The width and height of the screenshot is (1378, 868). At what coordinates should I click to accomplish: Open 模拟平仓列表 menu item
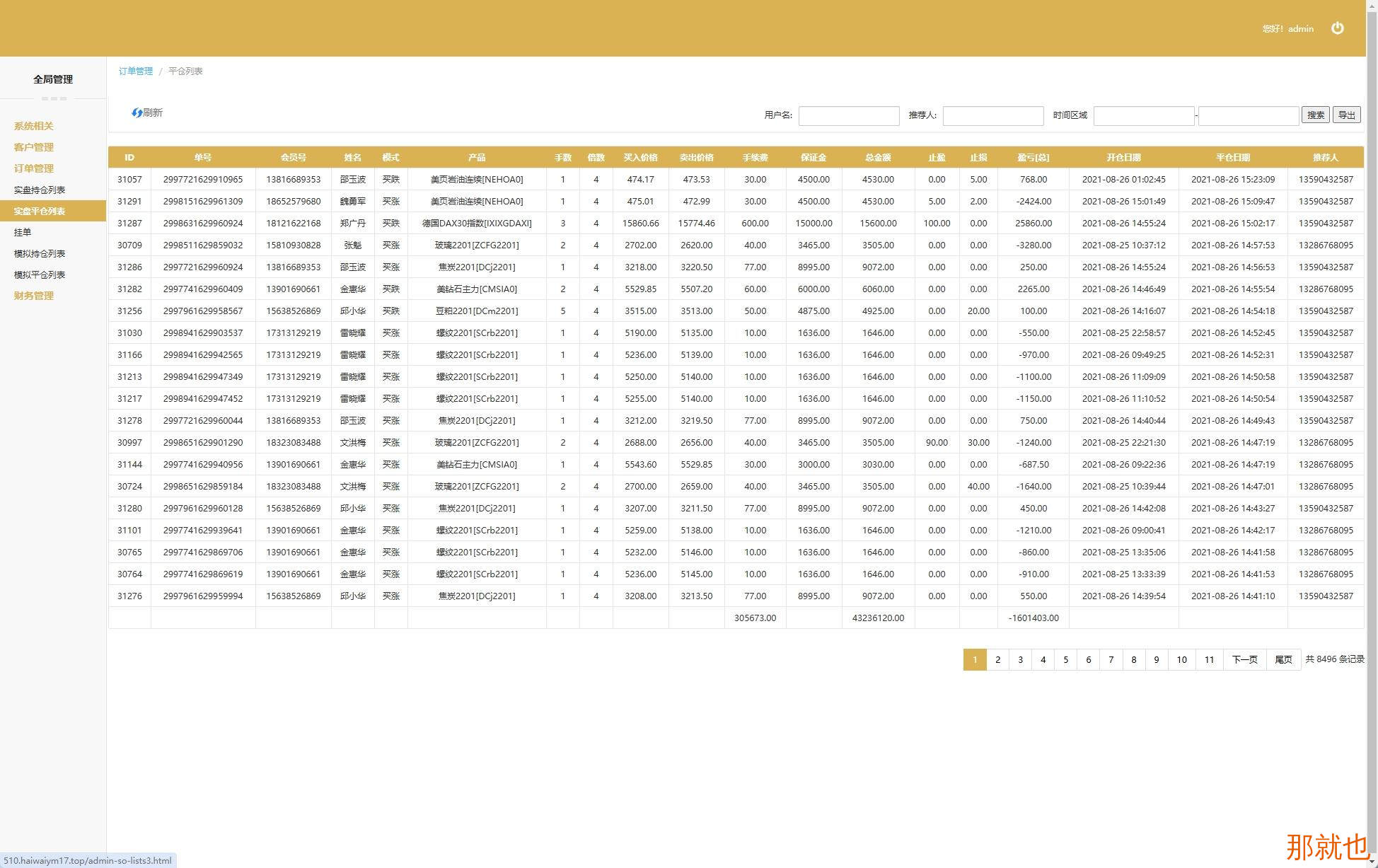pos(40,274)
